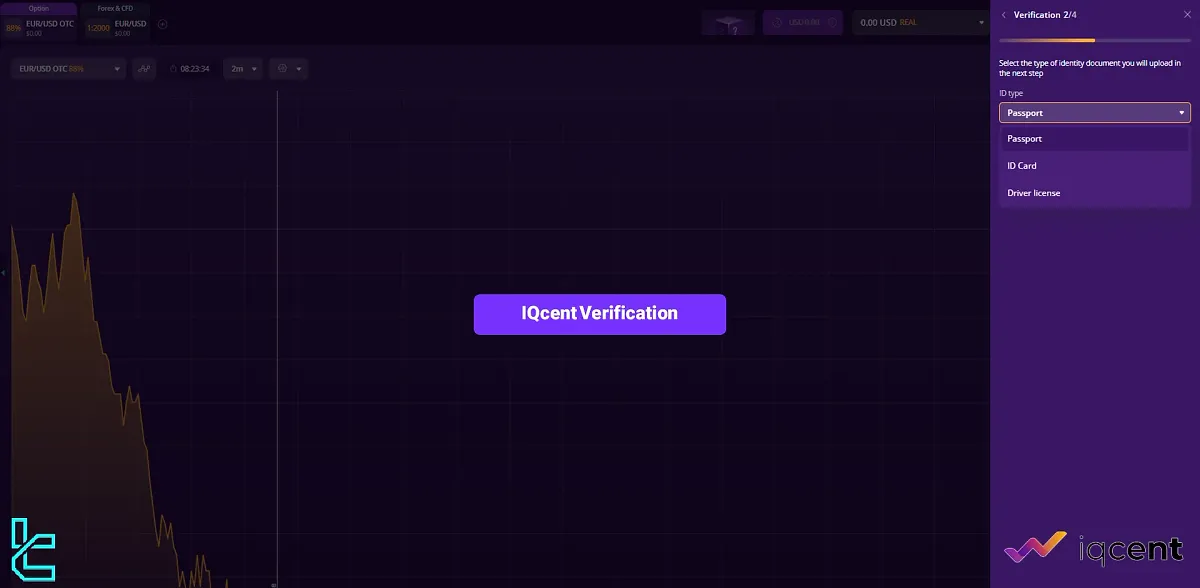Click the iqcent logo in the sidebar

point(1095,548)
